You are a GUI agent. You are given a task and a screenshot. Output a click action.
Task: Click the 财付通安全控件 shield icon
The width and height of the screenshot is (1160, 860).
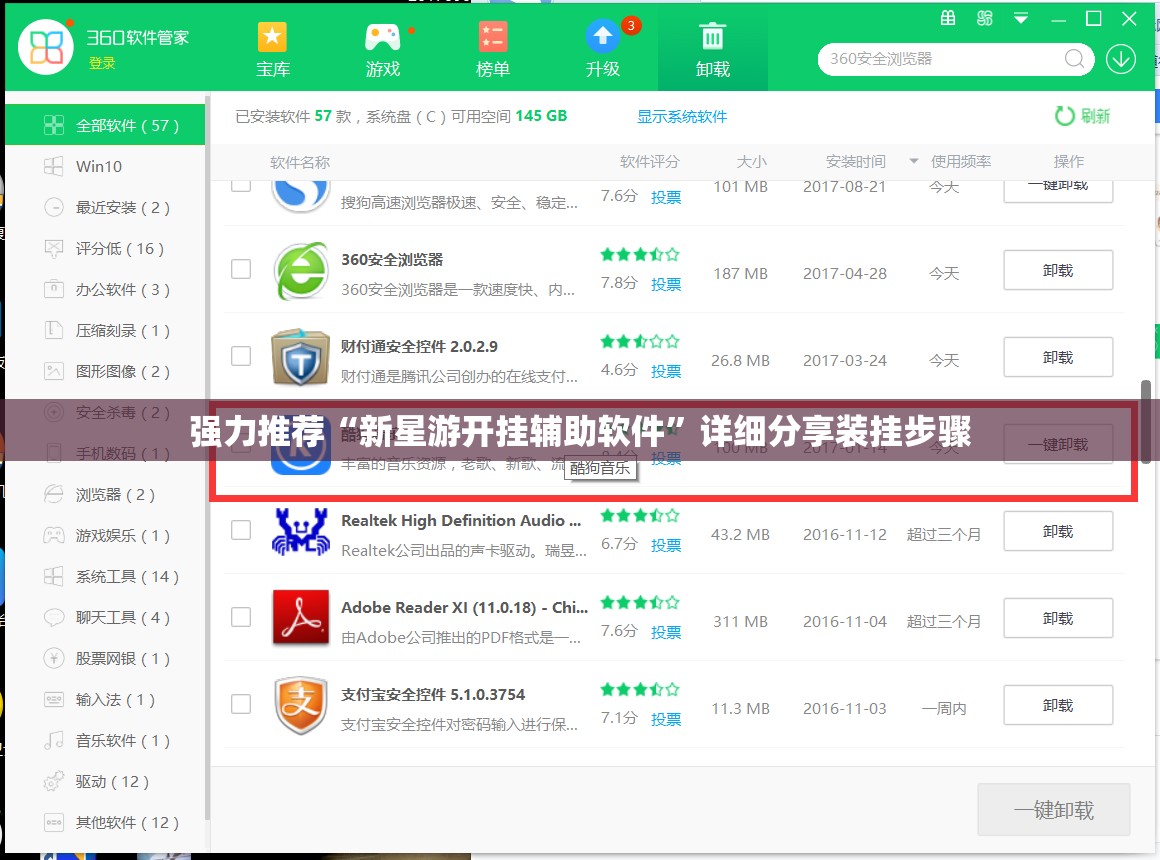tap(300, 357)
